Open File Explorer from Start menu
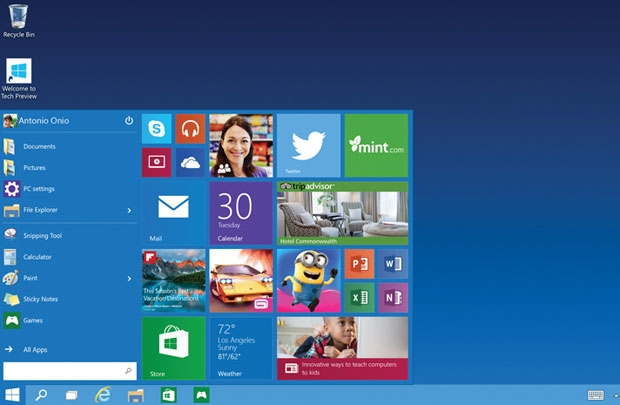Screen dimensions: 620x405 [69, 210]
